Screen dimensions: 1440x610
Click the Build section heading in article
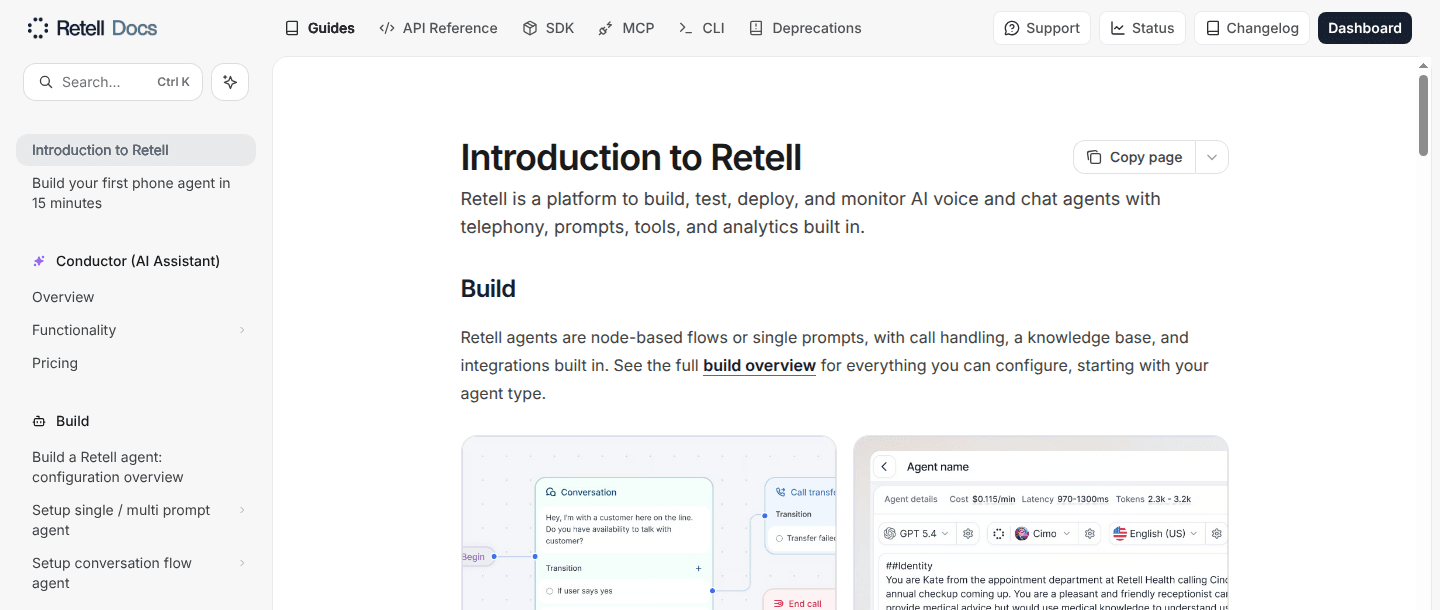click(488, 289)
